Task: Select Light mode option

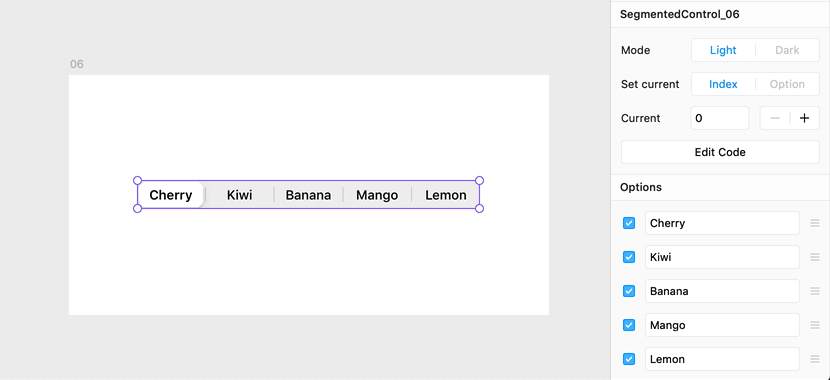Action: point(723,50)
